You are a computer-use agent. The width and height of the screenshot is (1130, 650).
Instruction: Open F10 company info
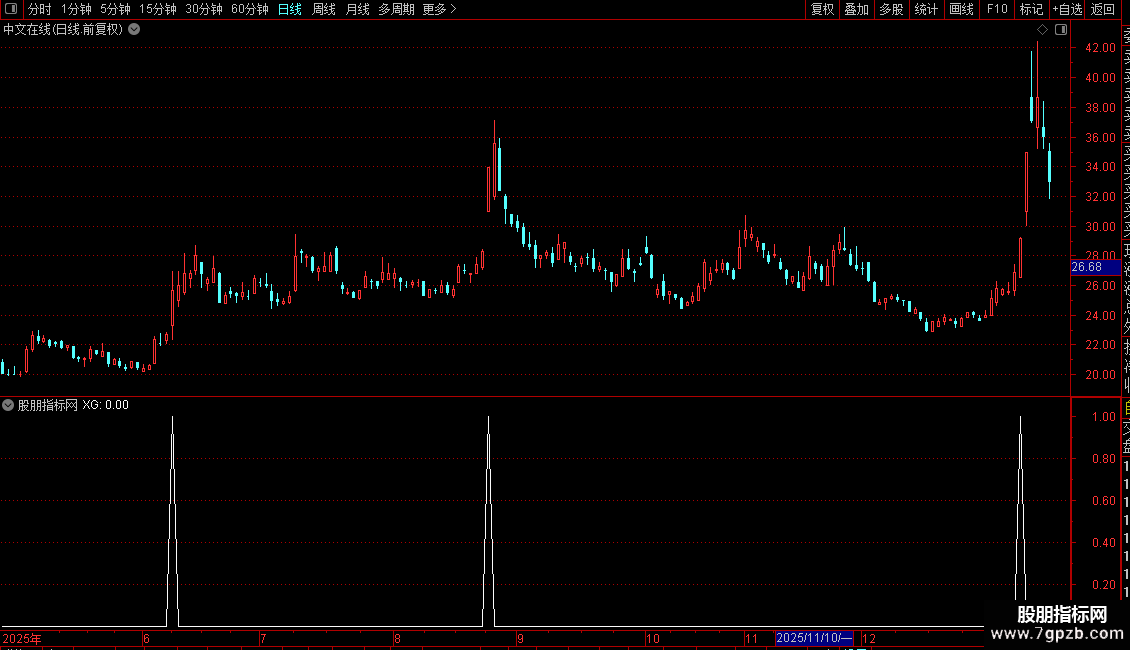coord(997,9)
